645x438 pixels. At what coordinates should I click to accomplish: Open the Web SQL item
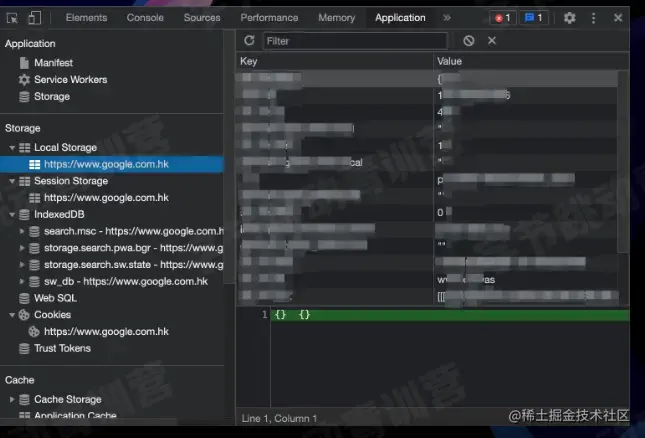[56, 298]
